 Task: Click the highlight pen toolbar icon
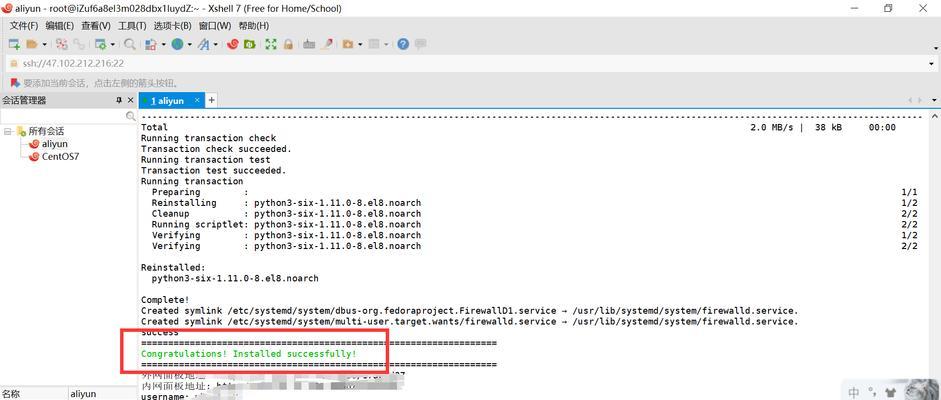[326, 44]
